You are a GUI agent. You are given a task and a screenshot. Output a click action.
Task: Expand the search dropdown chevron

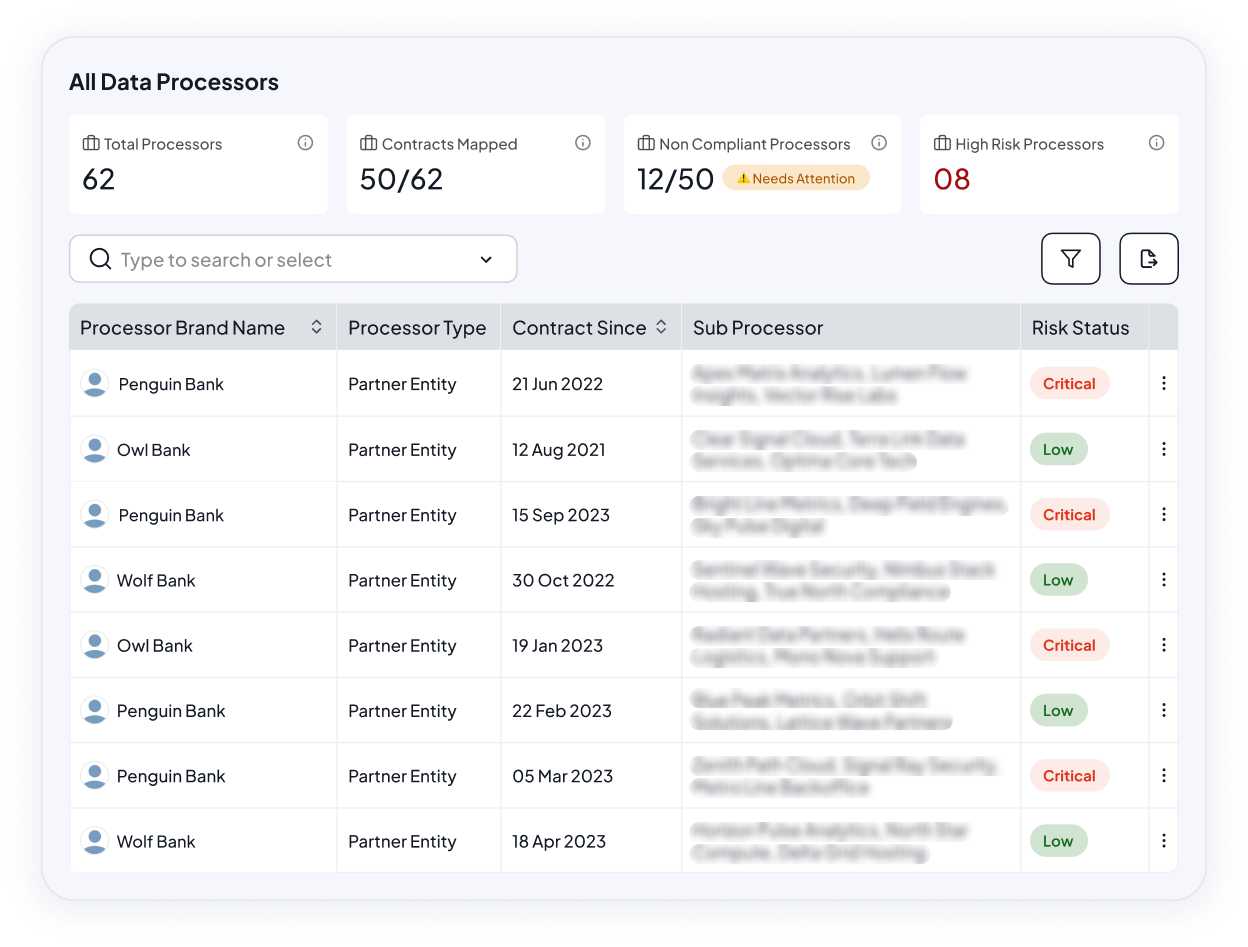tap(486, 260)
